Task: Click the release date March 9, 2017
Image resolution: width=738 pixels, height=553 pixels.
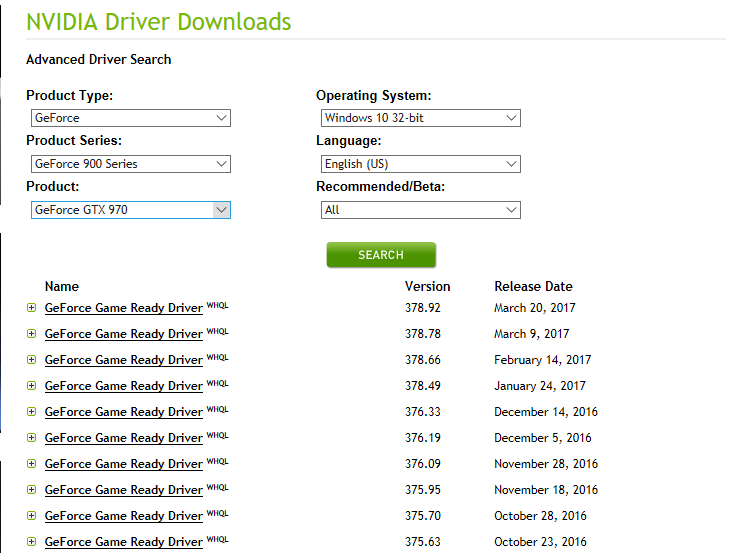Action: tap(531, 334)
